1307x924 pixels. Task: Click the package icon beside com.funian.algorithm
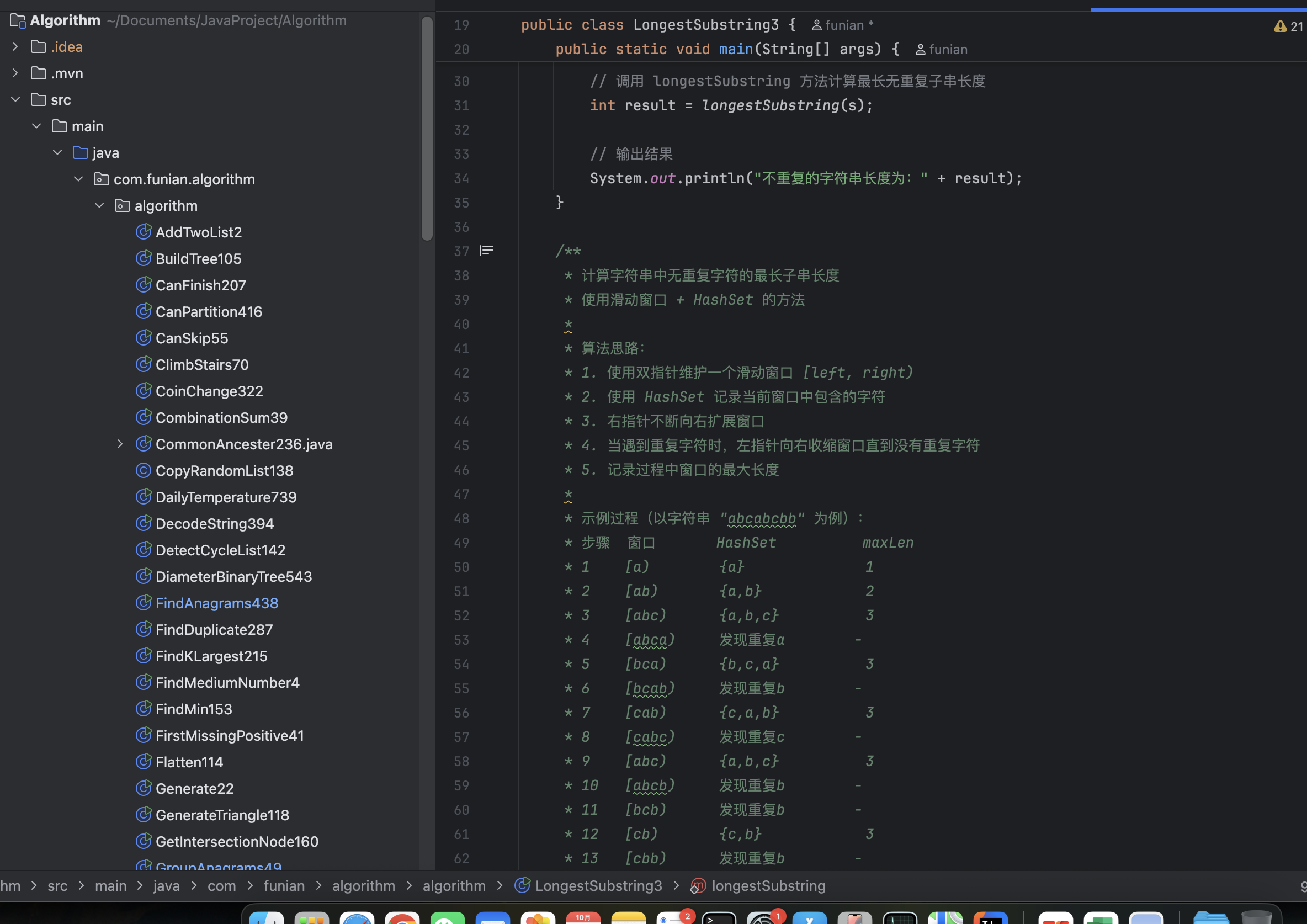pos(101,179)
